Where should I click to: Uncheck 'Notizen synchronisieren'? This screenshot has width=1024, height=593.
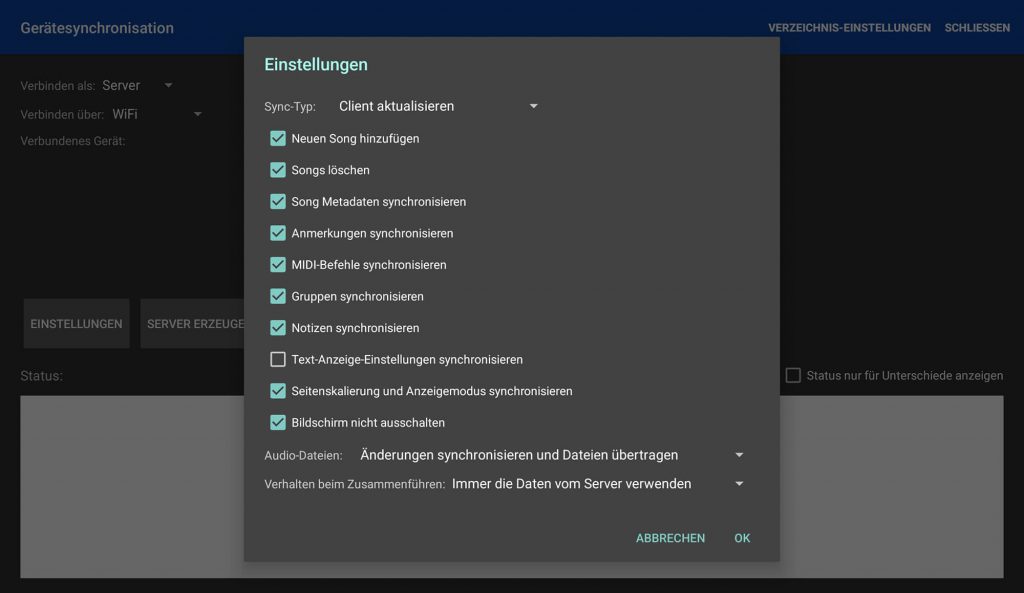point(277,327)
